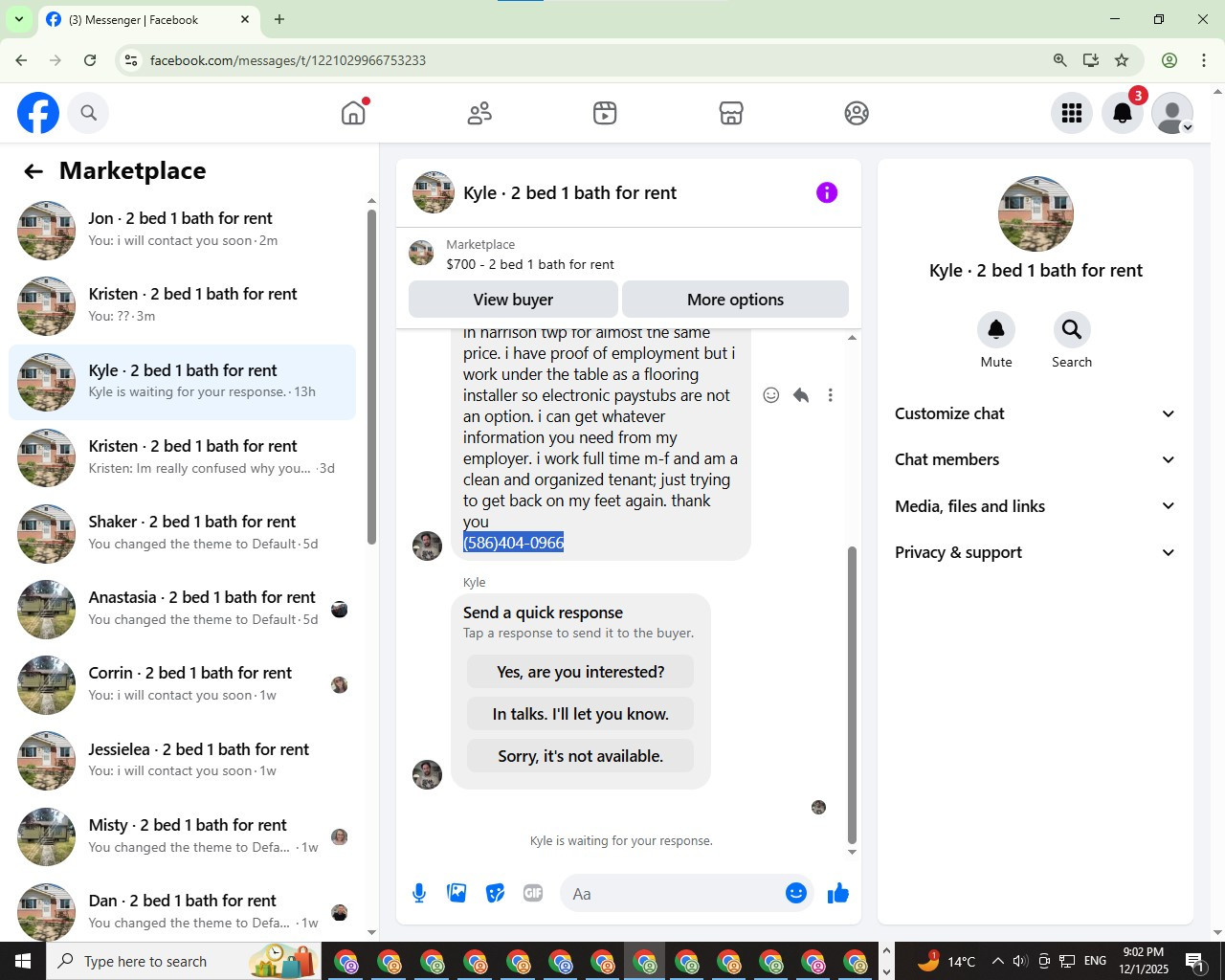
Task: Send 'In talks. I'll let you know.' response
Action: (x=580, y=714)
